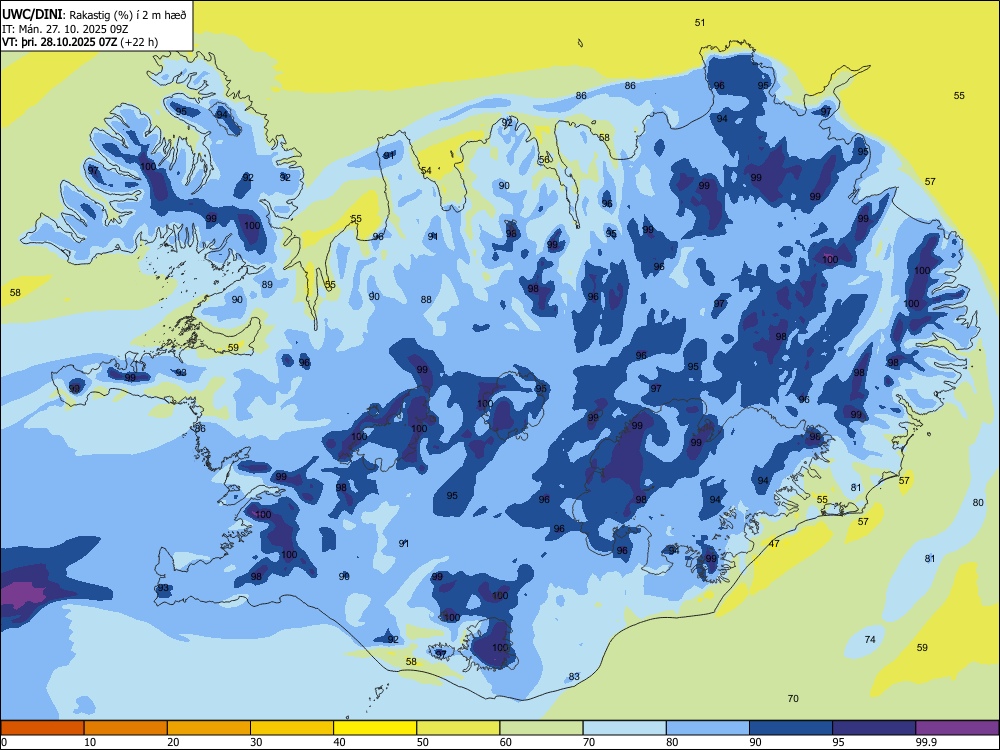Viewport: 1000px width, 750px height.
Task: Click the map value '88' in northwest interior
Action: (x=426, y=299)
